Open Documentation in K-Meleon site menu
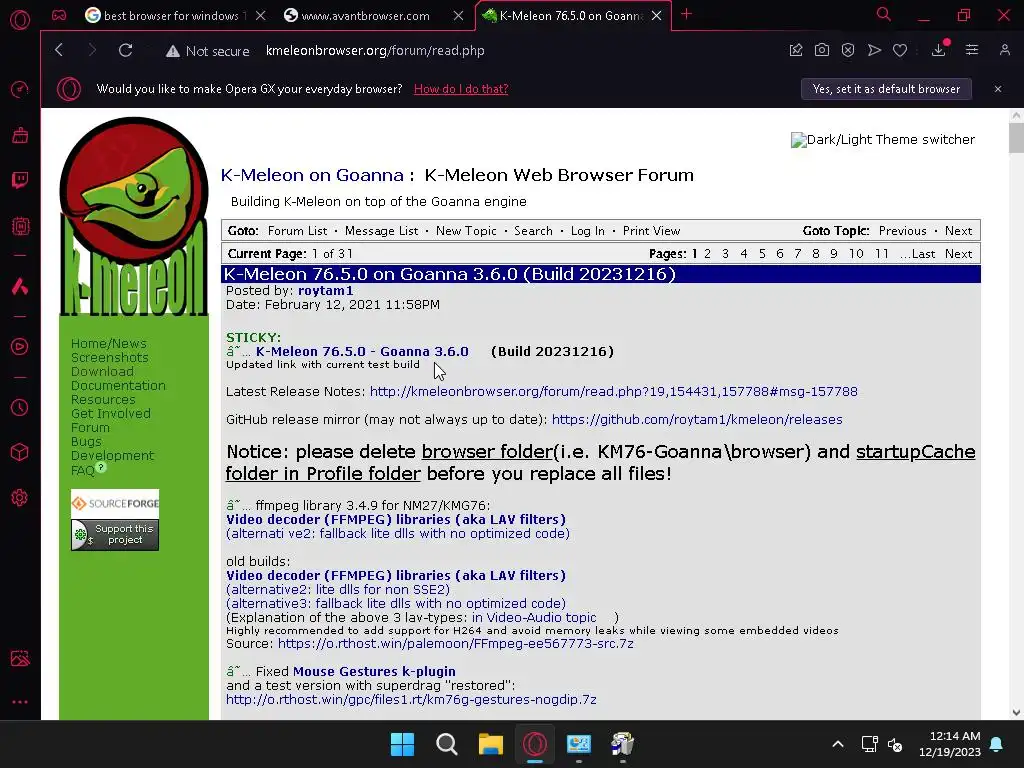 118,385
